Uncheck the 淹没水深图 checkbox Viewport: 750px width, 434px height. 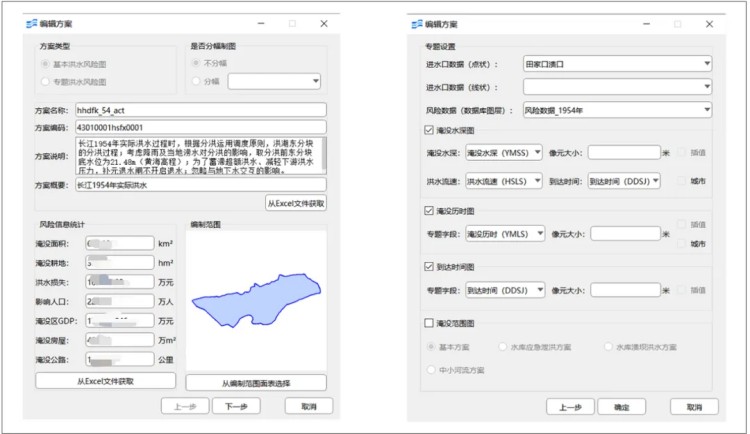[x=430, y=132]
